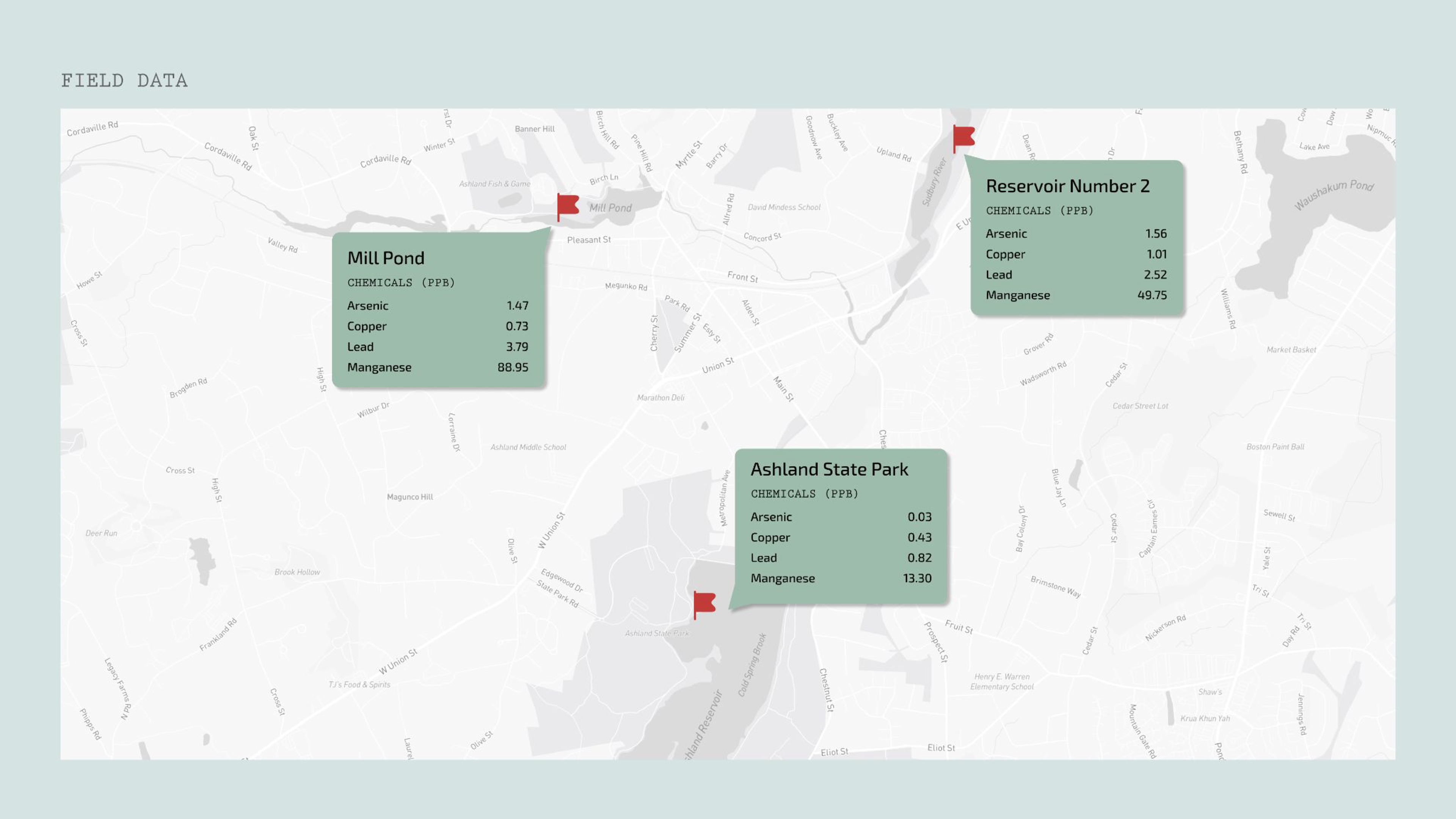Click the red flag near Sudbury River
The image size is (1456, 819).
click(x=964, y=137)
